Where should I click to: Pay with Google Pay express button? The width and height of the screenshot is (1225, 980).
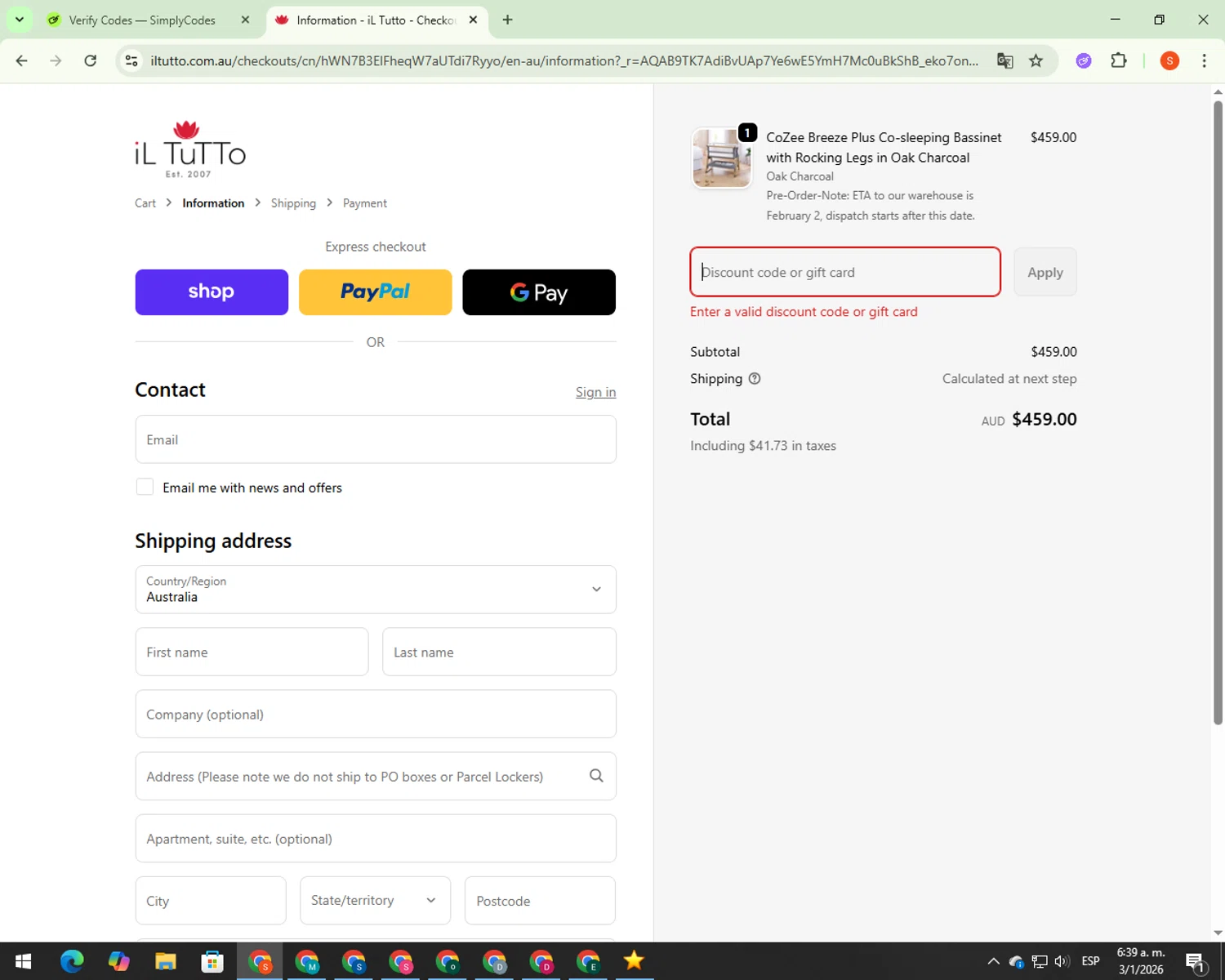539,292
